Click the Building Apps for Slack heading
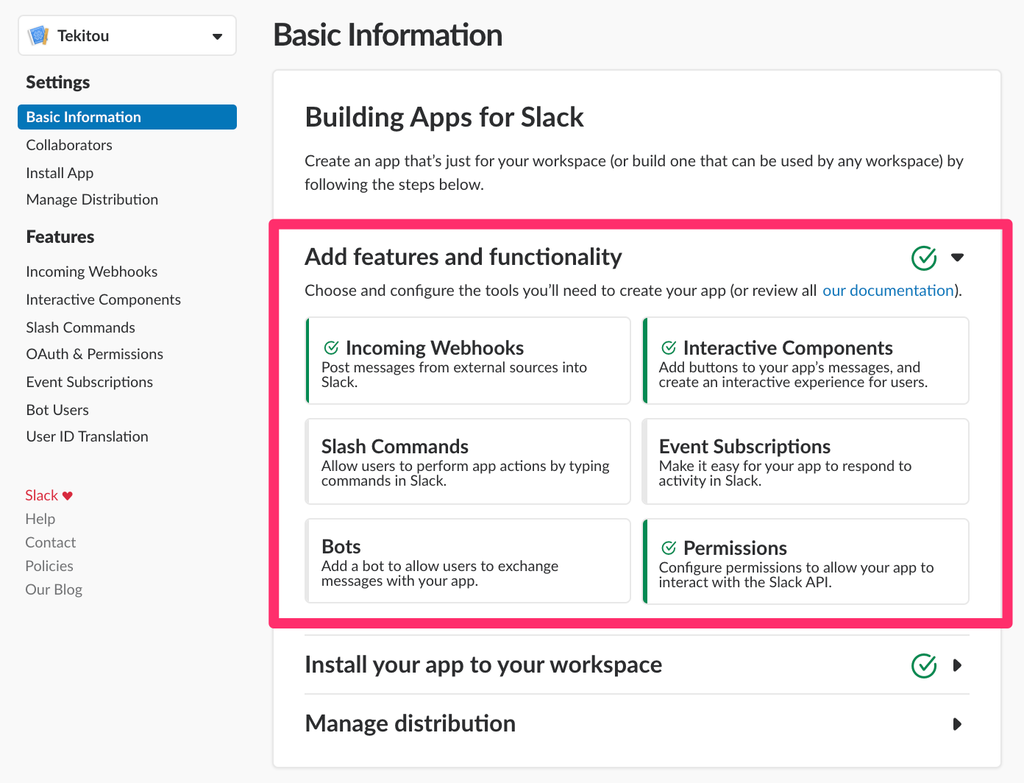Image resolution: width=1024 pixels, height=783 pixels. 444,118
